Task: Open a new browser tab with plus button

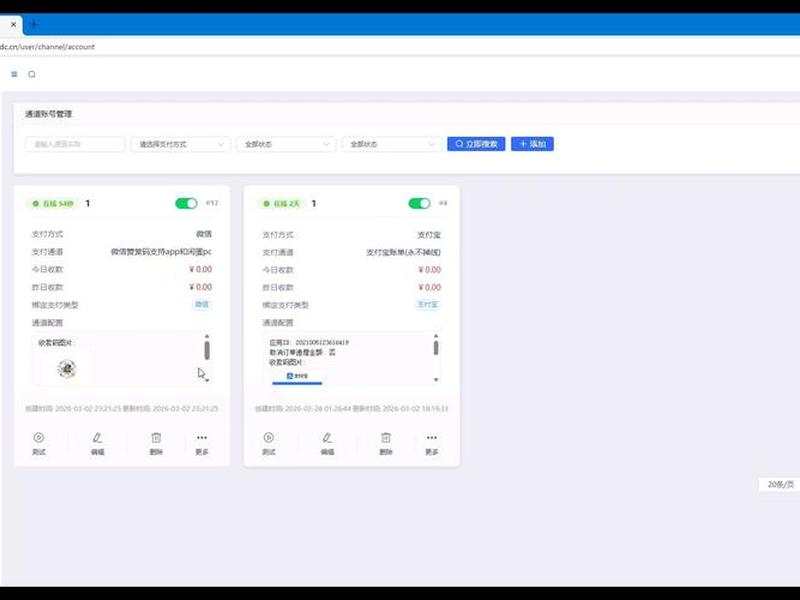Action: click(34, 24)
